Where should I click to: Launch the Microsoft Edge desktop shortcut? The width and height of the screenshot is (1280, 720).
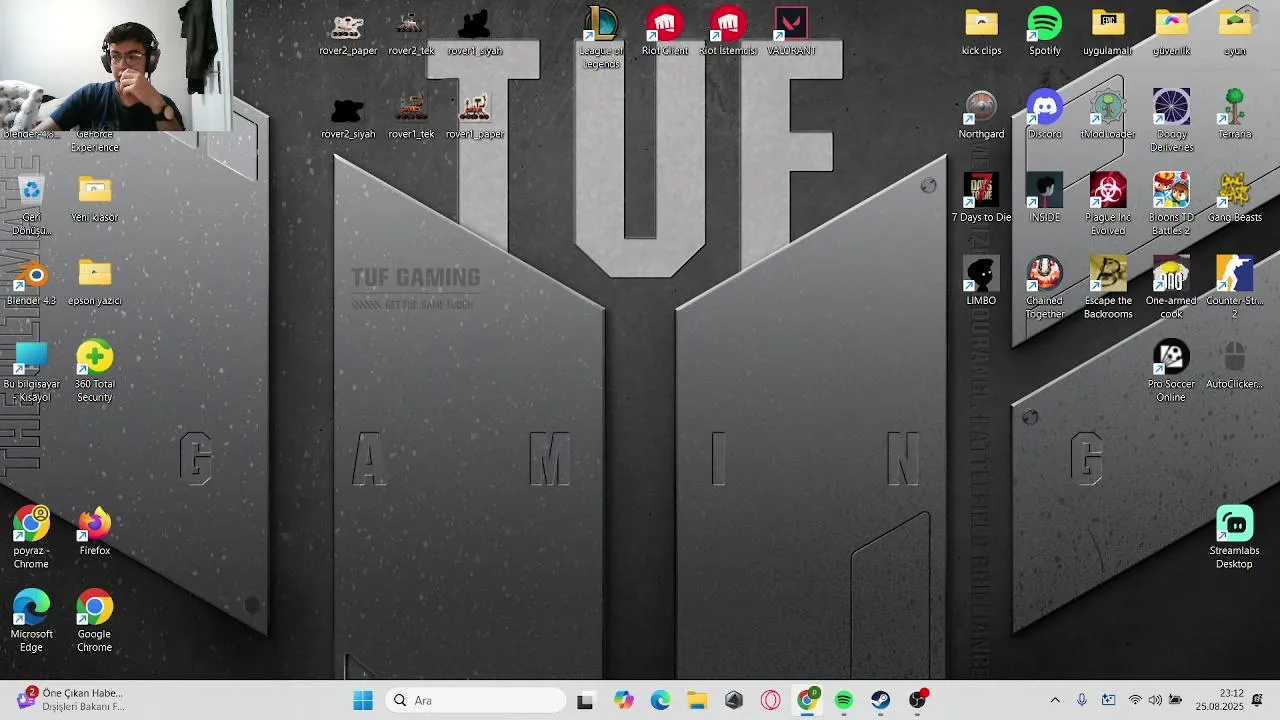(31, 622)
